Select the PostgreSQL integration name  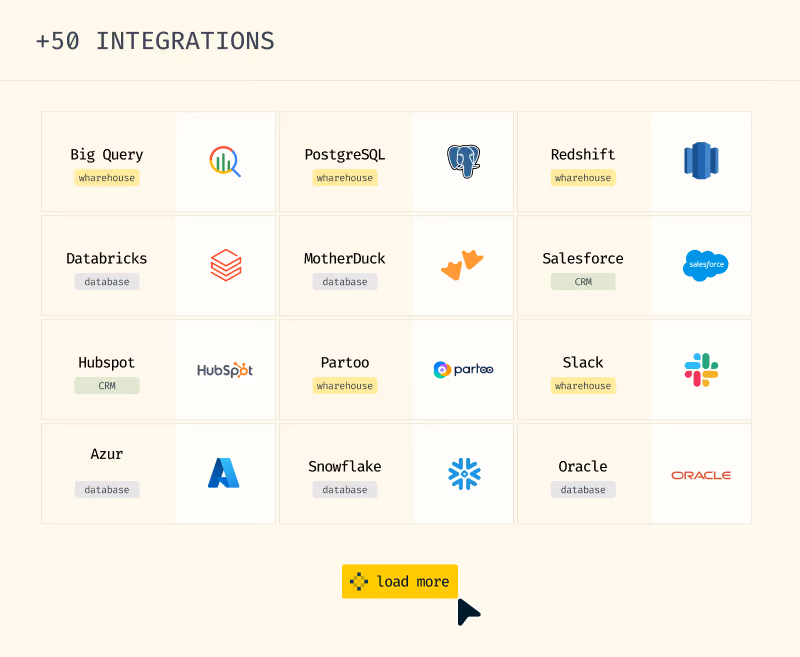click(x=345, y=155)
